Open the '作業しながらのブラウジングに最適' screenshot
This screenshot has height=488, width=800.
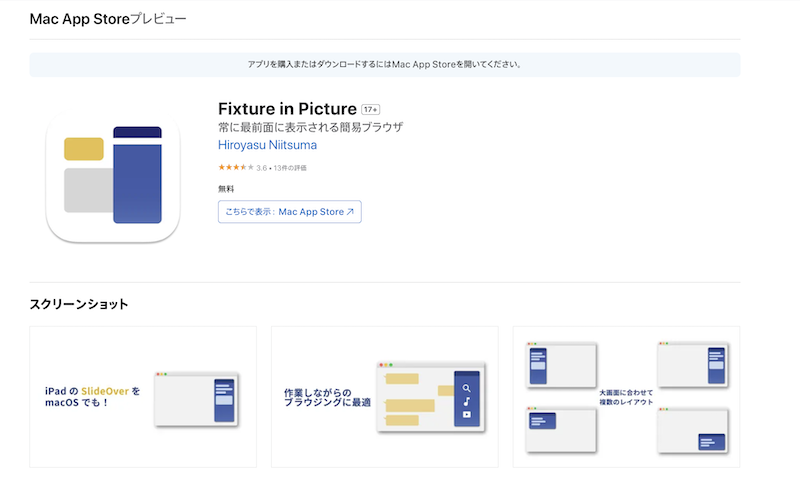coord(385,397)
